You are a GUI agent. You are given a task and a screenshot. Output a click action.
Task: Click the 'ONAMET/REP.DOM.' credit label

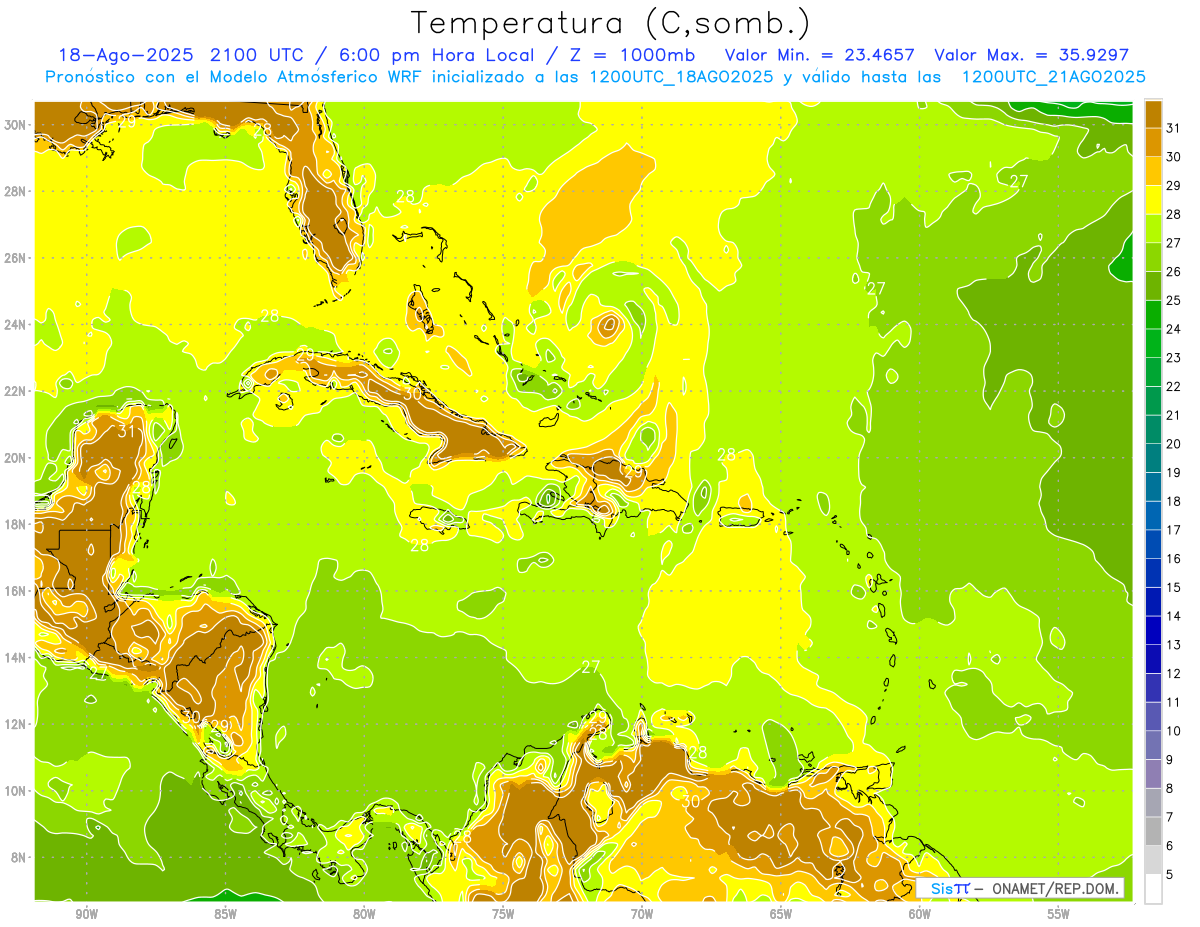(1056, 888)
